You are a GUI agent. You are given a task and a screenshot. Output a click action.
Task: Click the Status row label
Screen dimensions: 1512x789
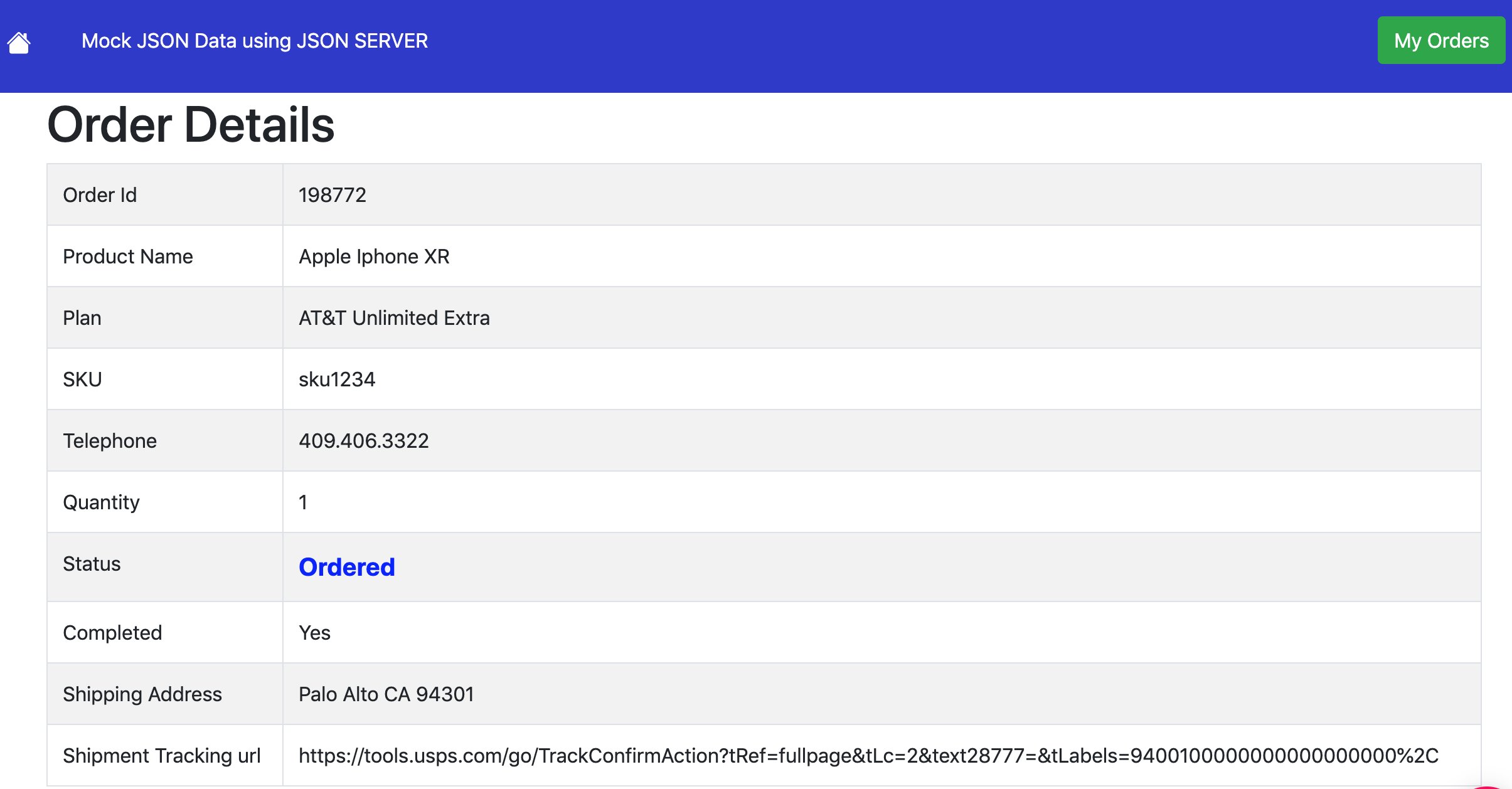tap(92, 564)
